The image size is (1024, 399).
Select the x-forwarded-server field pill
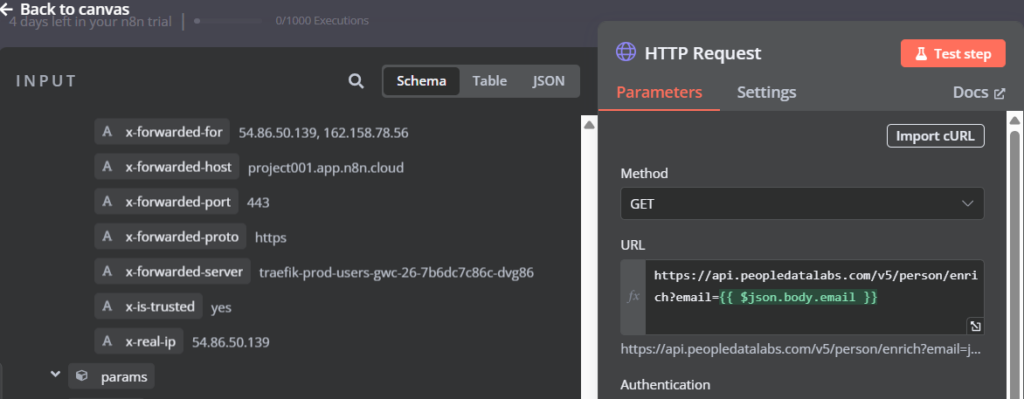coord(172,272)
